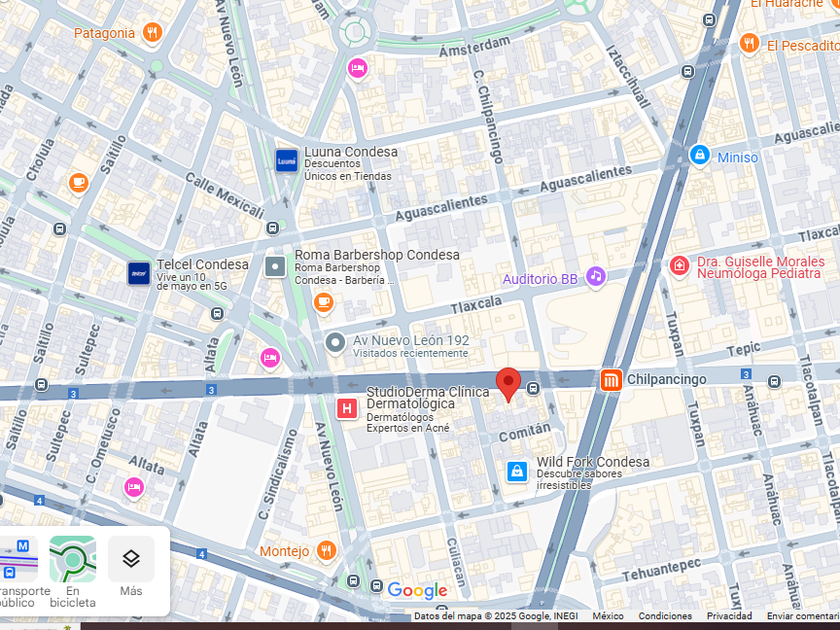Toggle the En bicicleta cycling layer
The height and width of the screenshot is (630, 840).
[73, 573]
